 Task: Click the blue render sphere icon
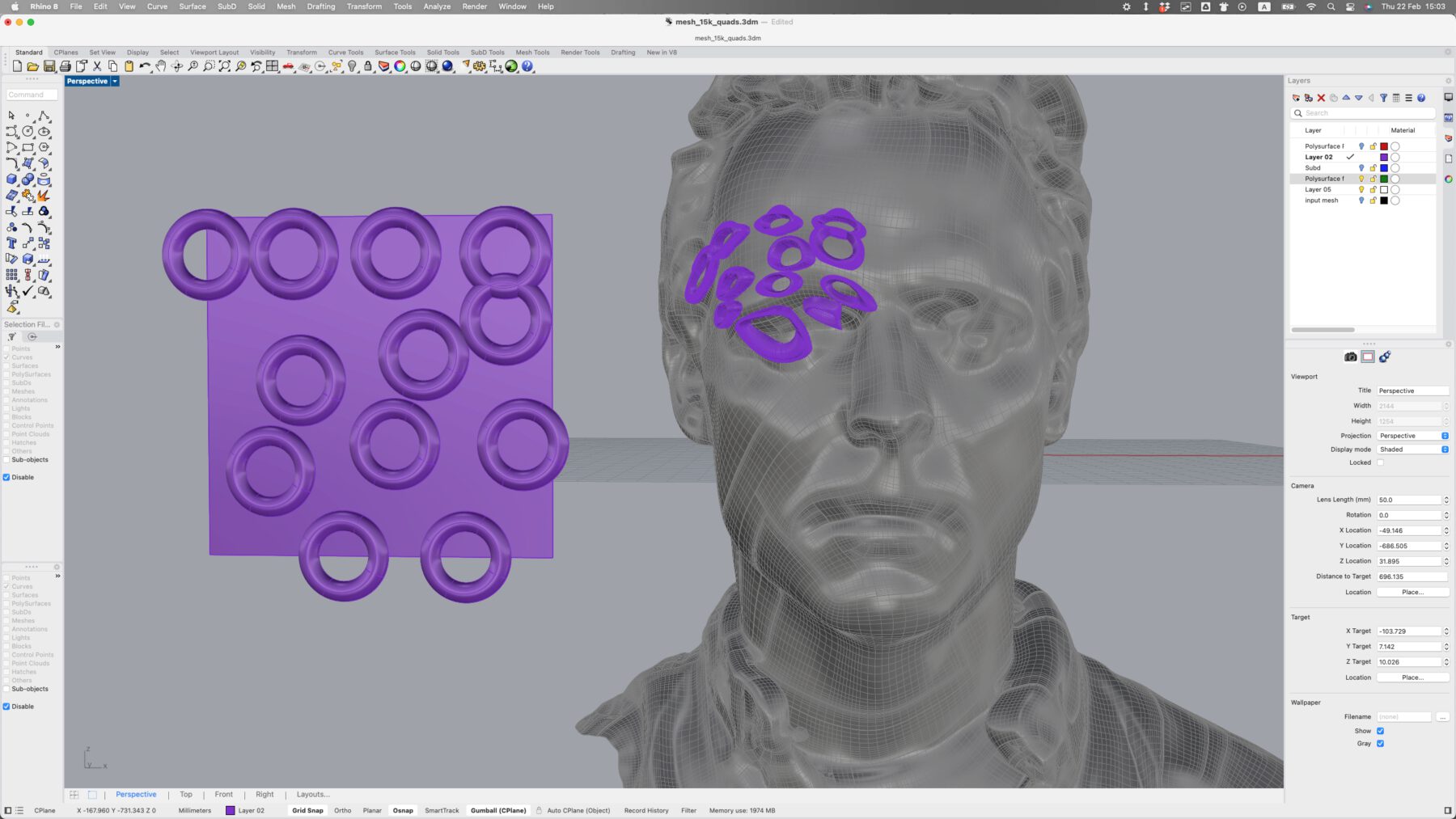[x=447, y=66]
